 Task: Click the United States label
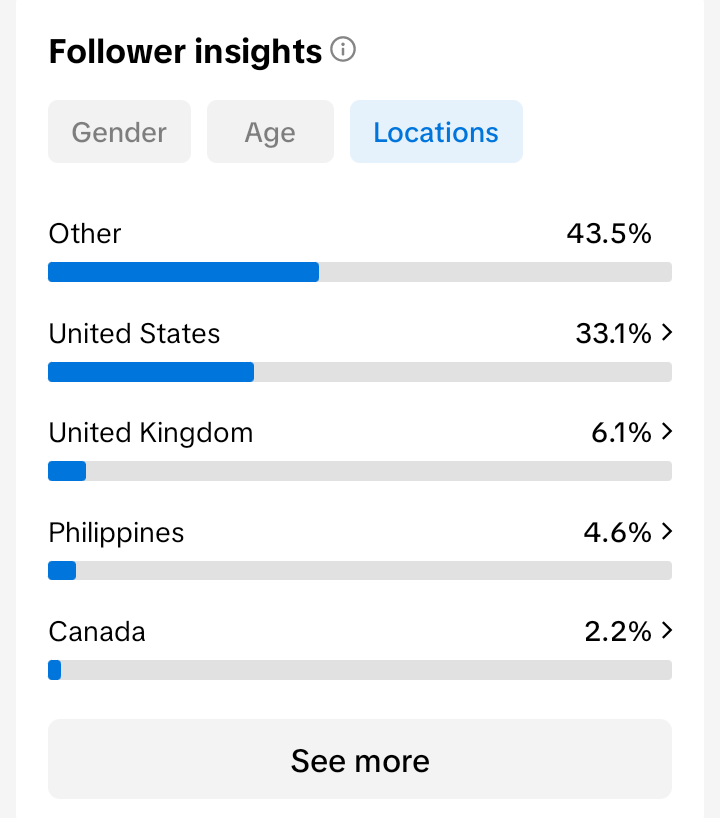pyautogui.click(x=134, y=333)
